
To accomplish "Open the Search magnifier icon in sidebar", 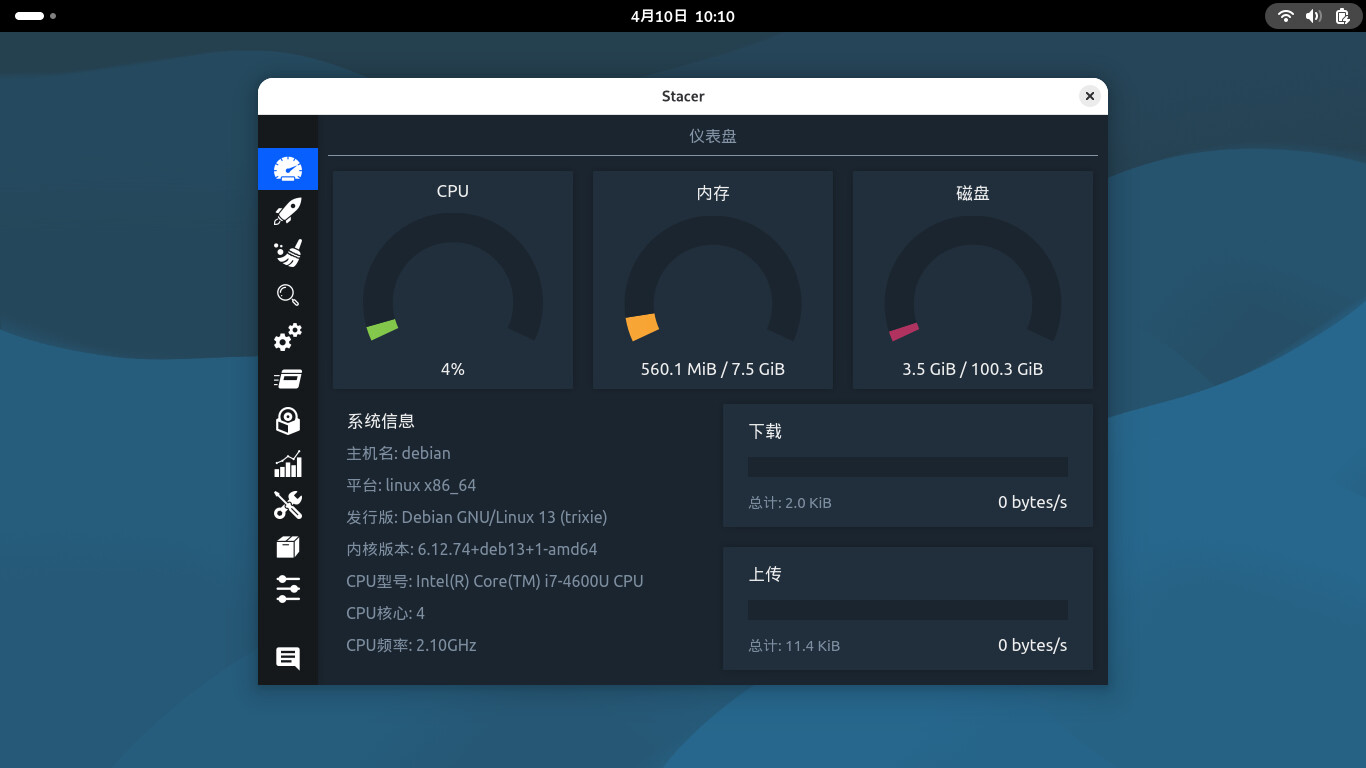I will pyautogui.click(x=288, y=295).
